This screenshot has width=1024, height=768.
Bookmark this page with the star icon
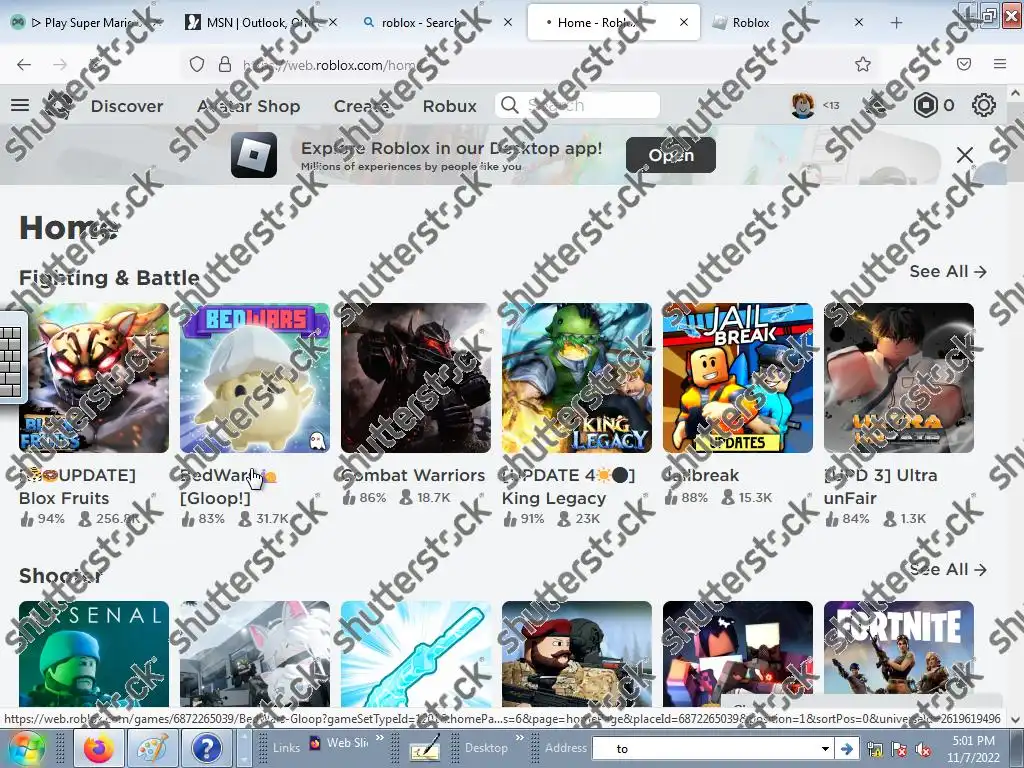tap(863, 64)
